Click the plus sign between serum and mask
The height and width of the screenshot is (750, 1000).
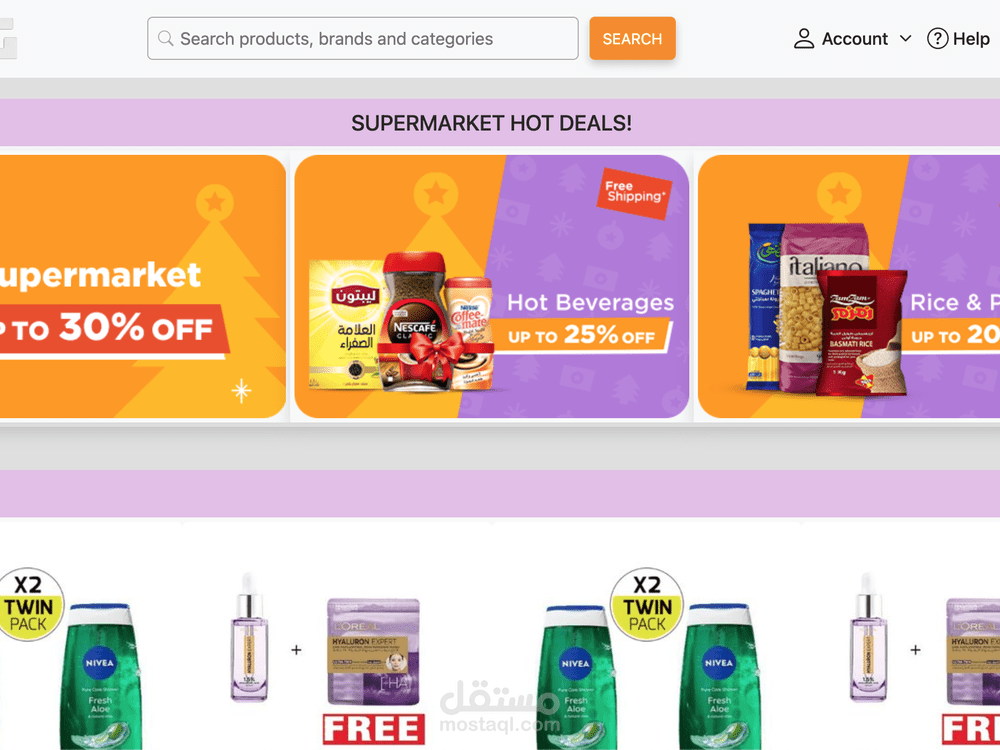point(296,650)
